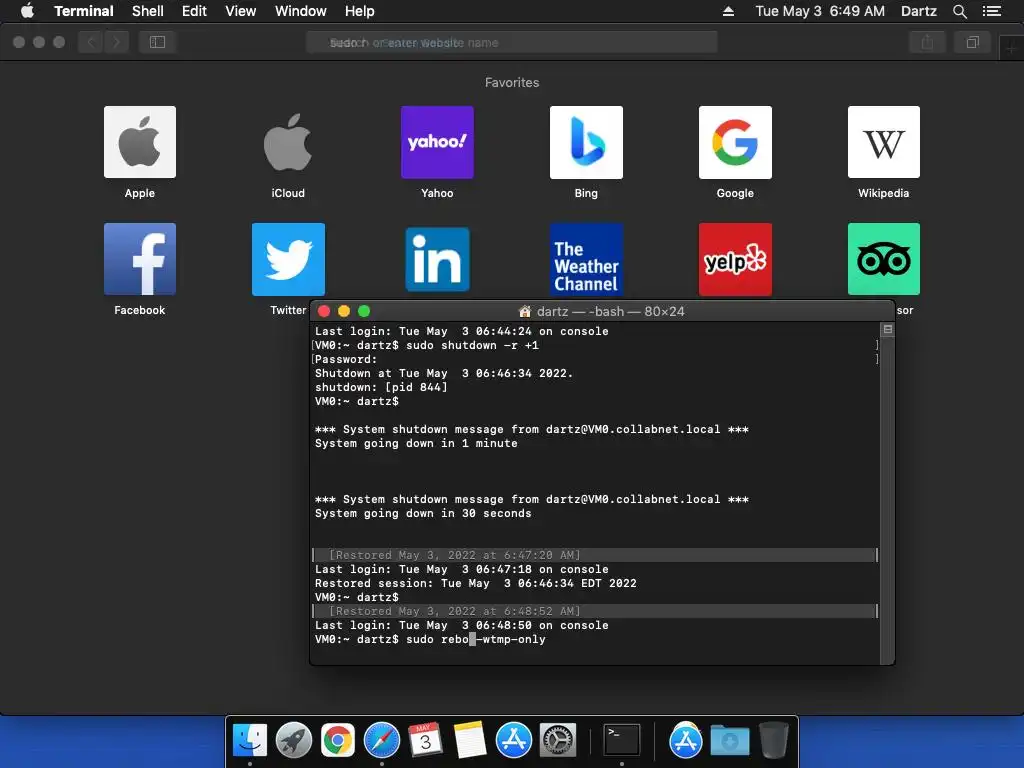Open the iCloud favorite tile

[x=288, y=142]
